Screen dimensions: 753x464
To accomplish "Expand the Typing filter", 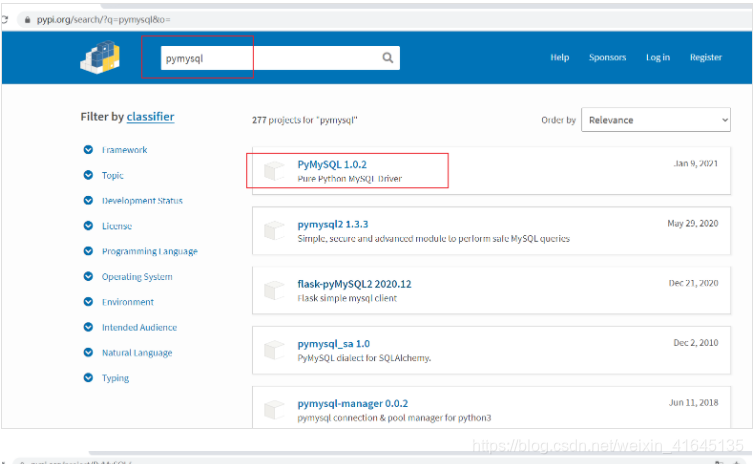I will (x=88, y=378).
